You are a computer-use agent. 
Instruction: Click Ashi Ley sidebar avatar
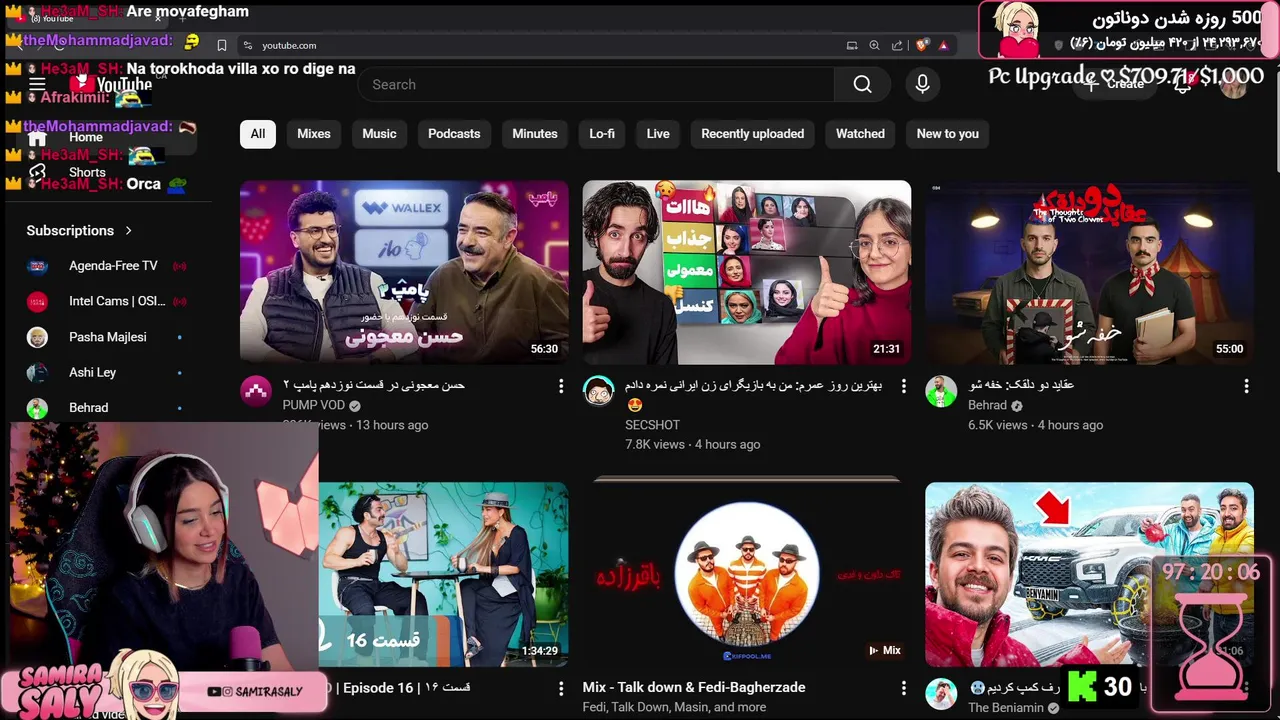click(37, 372)
